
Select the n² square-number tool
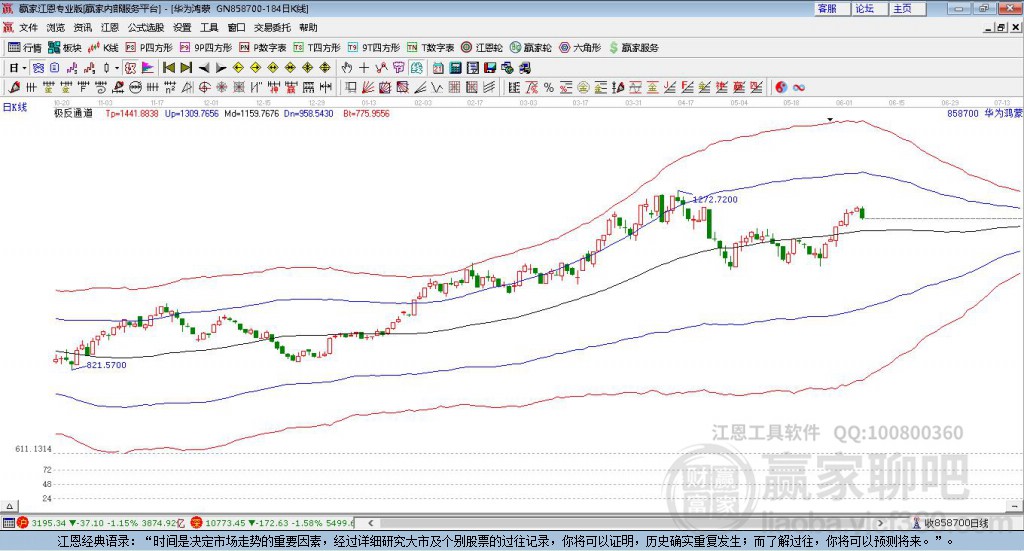(170, 87)
